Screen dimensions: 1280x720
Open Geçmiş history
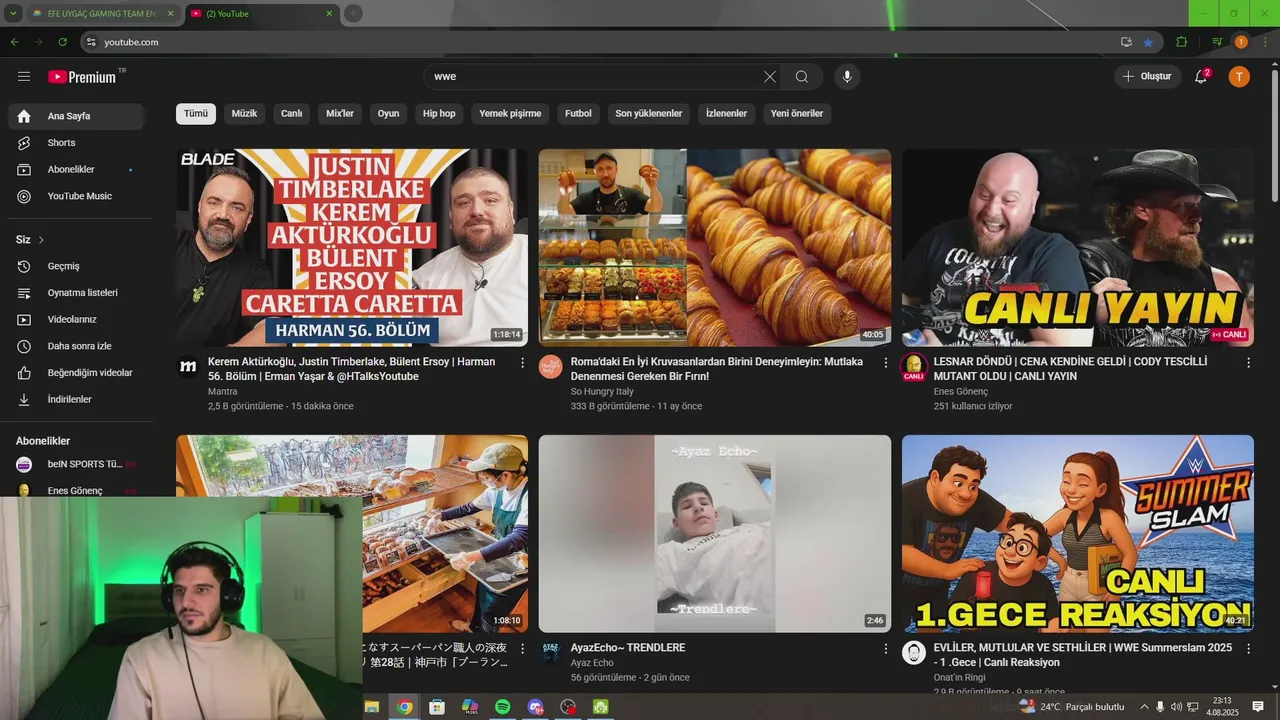click(76, 266)
